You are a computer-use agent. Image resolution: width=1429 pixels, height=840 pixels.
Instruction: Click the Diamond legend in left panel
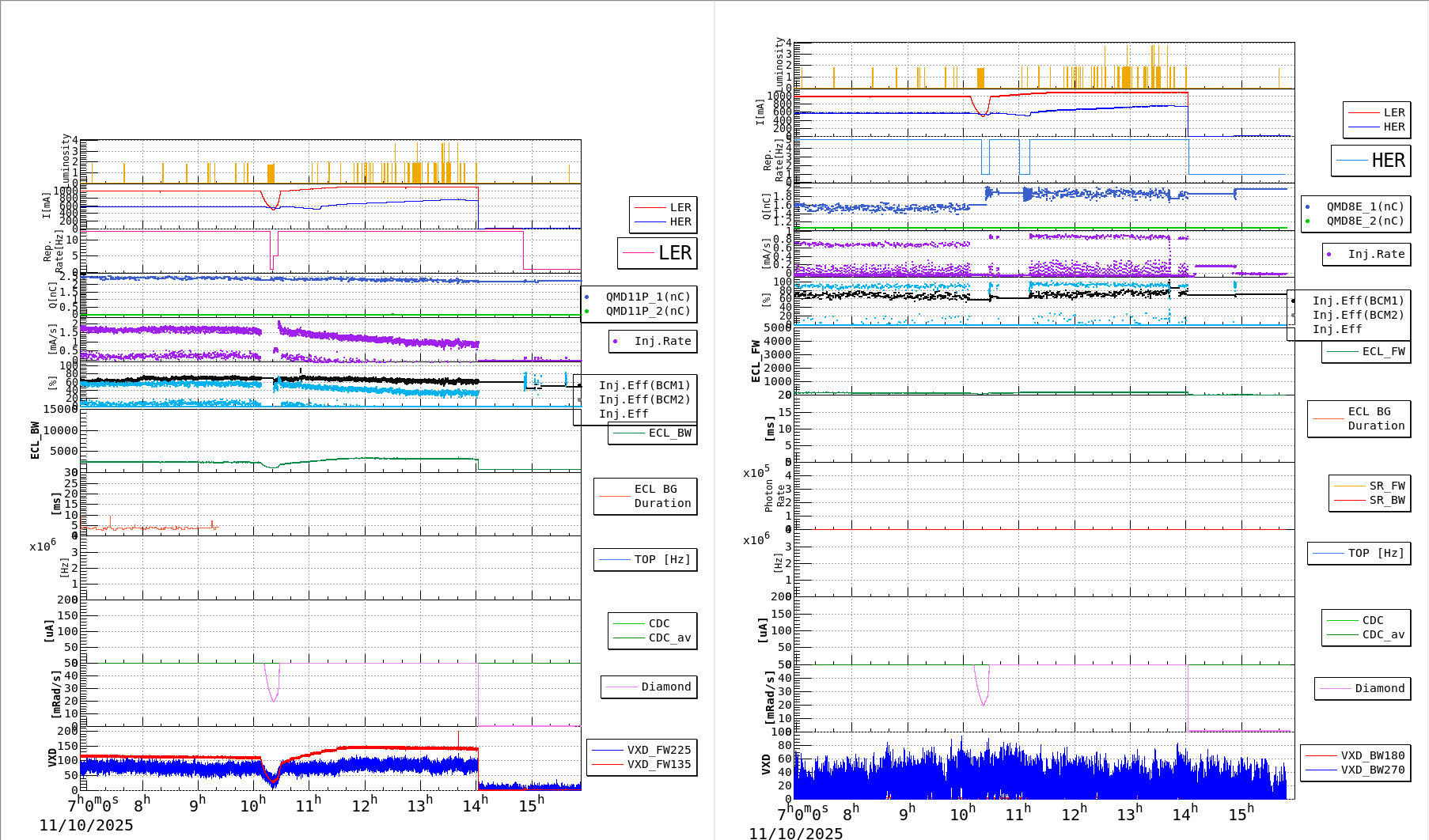[x=649, y=687]
